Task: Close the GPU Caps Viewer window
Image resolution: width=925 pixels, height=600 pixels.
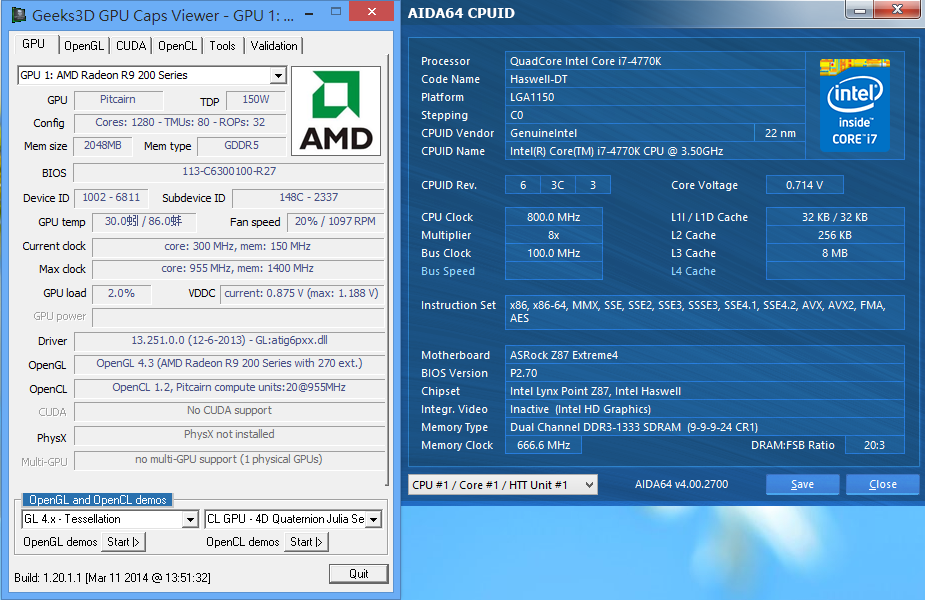Action: coord(372,11)
